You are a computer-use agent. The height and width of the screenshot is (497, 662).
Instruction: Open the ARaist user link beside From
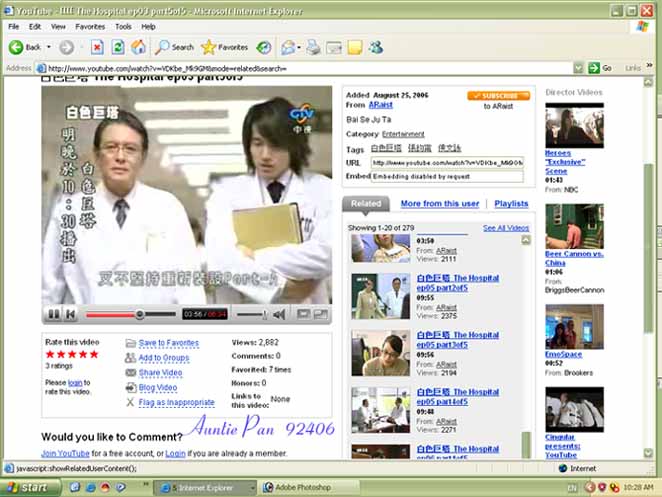point(380,105)
